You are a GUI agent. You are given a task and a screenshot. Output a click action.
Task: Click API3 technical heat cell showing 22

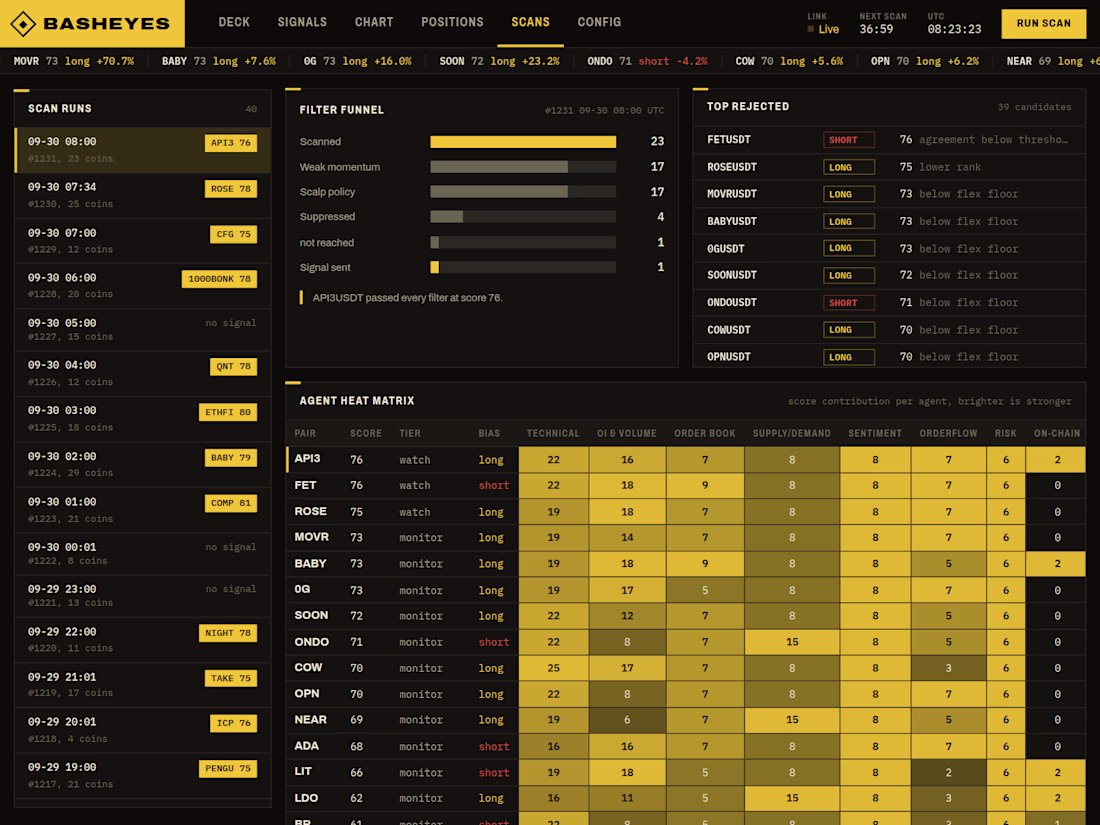click(554, 460)
